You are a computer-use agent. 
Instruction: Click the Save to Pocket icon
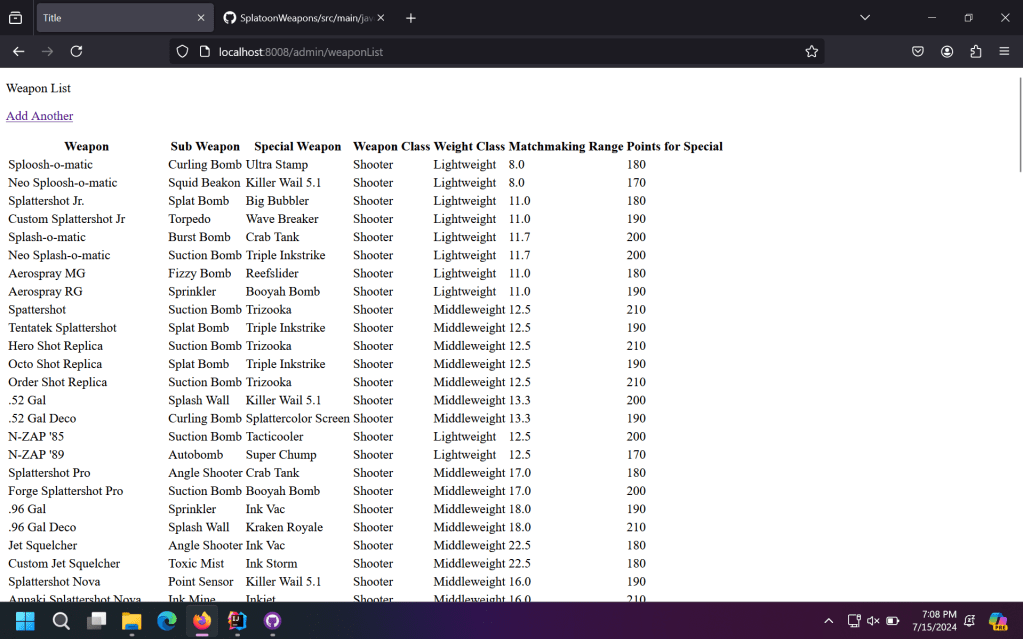point(918,51)
